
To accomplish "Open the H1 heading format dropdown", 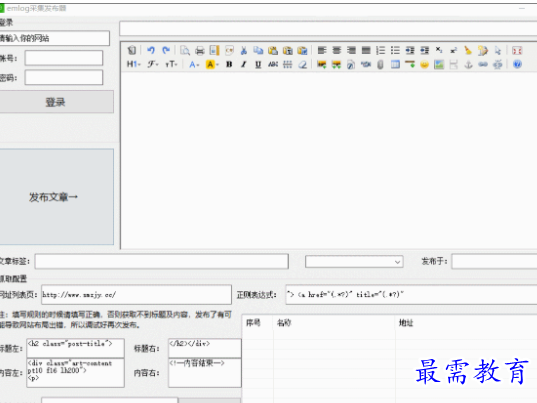I will point(134,64).
